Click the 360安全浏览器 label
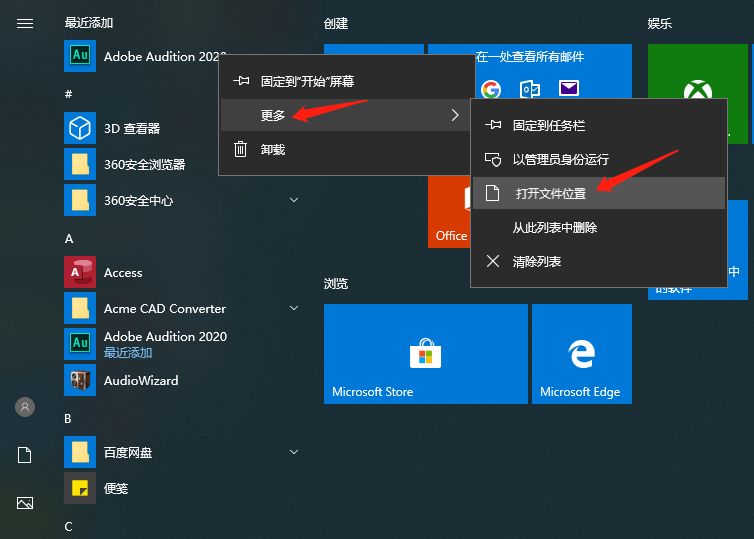Screen dimensions: 754x539 click(x=144, y=164)
